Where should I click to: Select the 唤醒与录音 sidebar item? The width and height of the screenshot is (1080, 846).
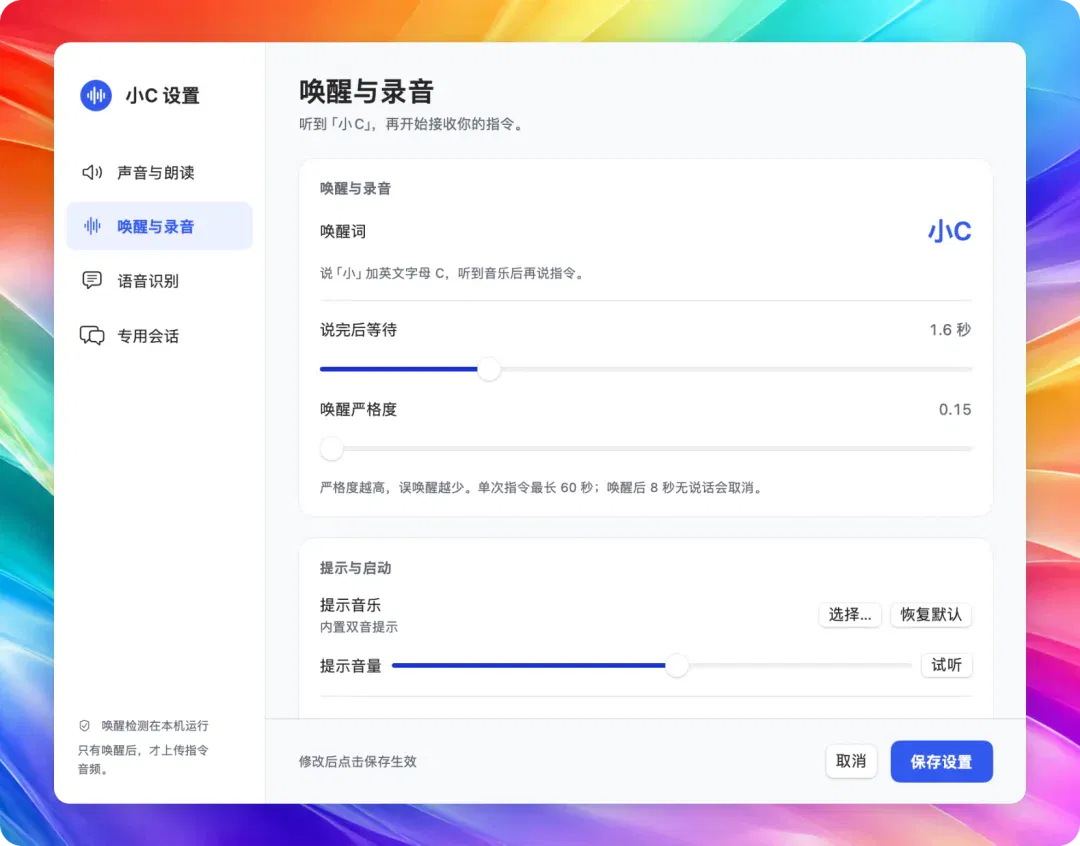pyautogui.click(x=159, y=226)
